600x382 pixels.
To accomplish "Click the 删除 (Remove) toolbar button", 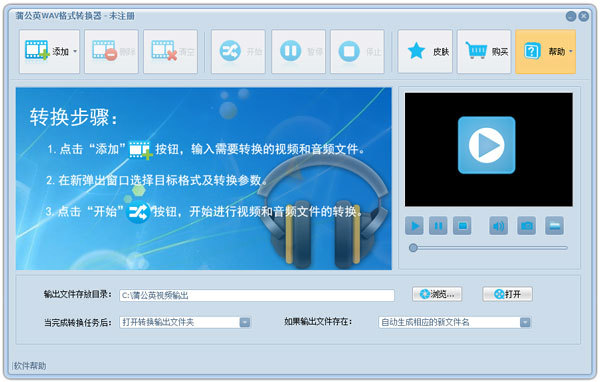I will 111,51.
